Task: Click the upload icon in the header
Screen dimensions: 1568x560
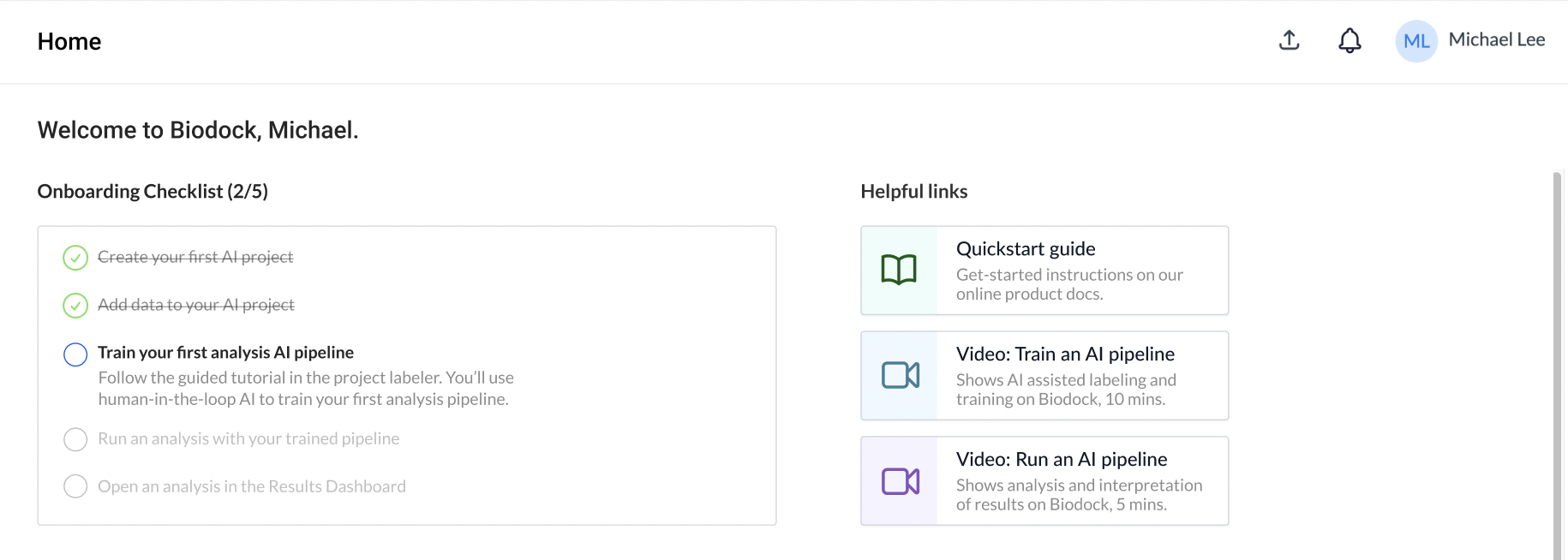Action: pyautogui.click(x=1290, y=40)
